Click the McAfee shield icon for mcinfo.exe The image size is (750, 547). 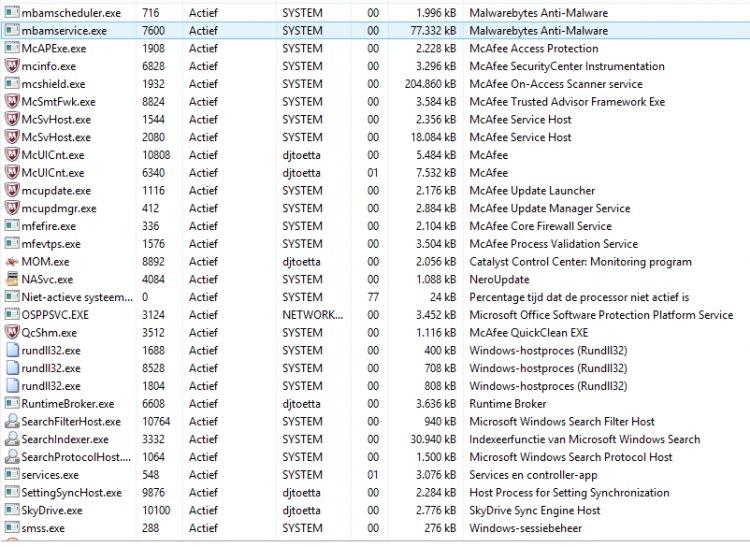click(x=11, y=66)
